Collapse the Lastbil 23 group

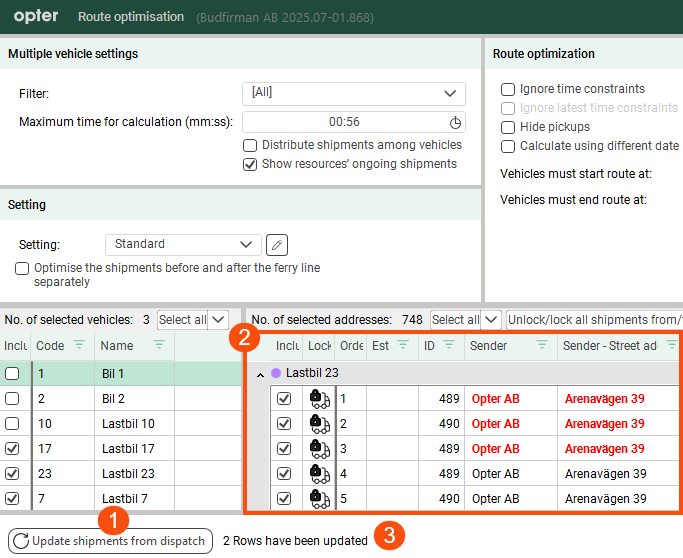tap(262, 373)
